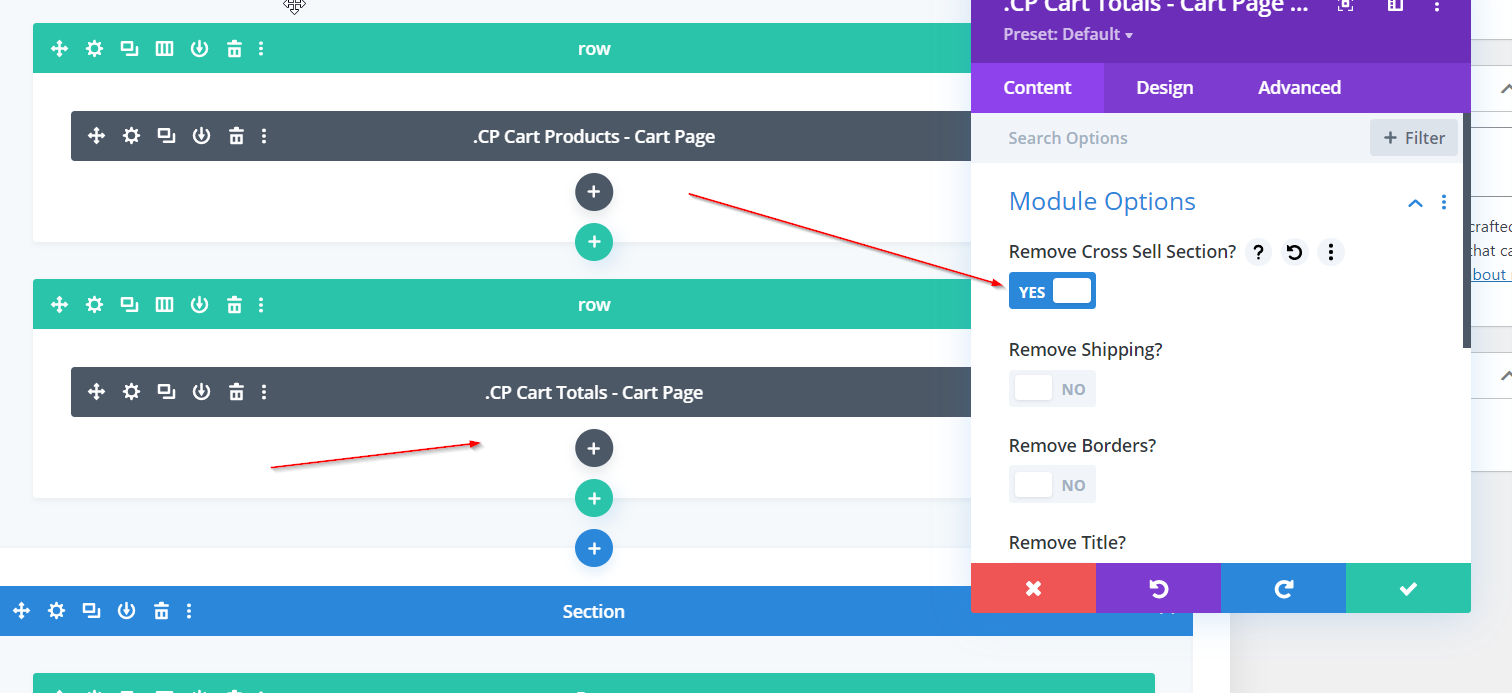Delete the CP Cart Products module
Viewport: 1512px width, 693px height.
tap(236, 136)
